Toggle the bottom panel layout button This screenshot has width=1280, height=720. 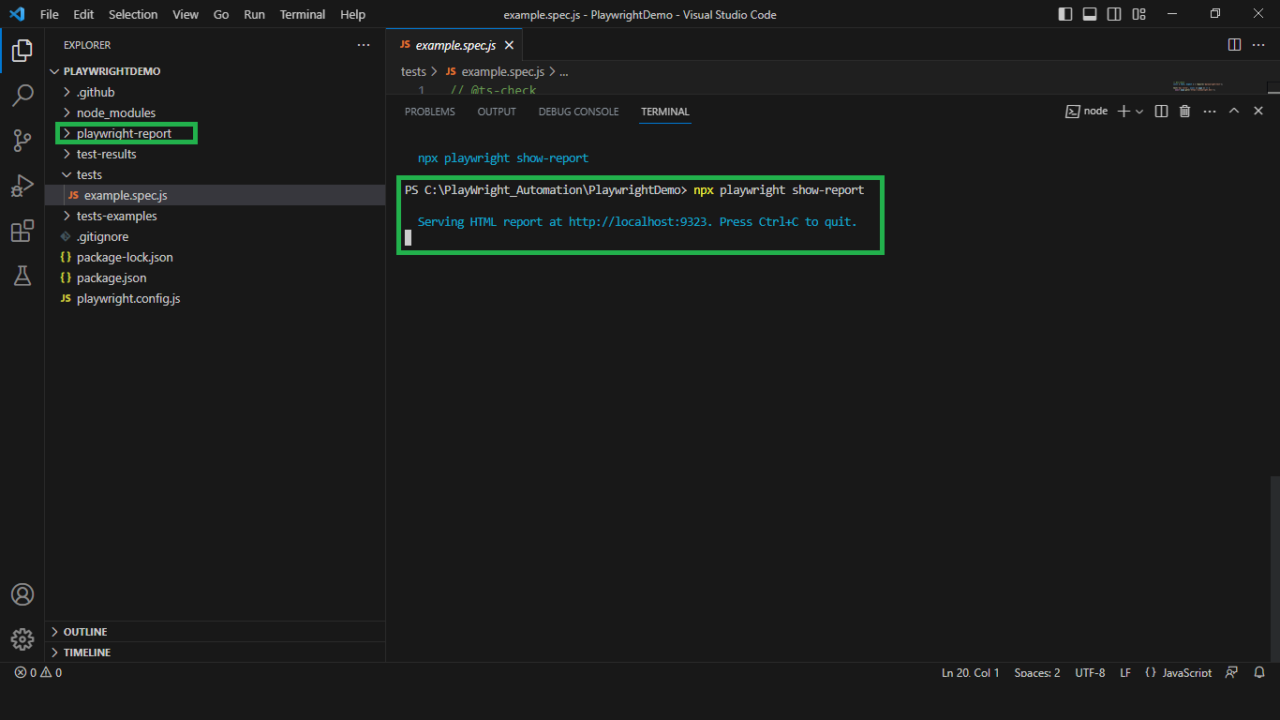tap(1090, 14)
